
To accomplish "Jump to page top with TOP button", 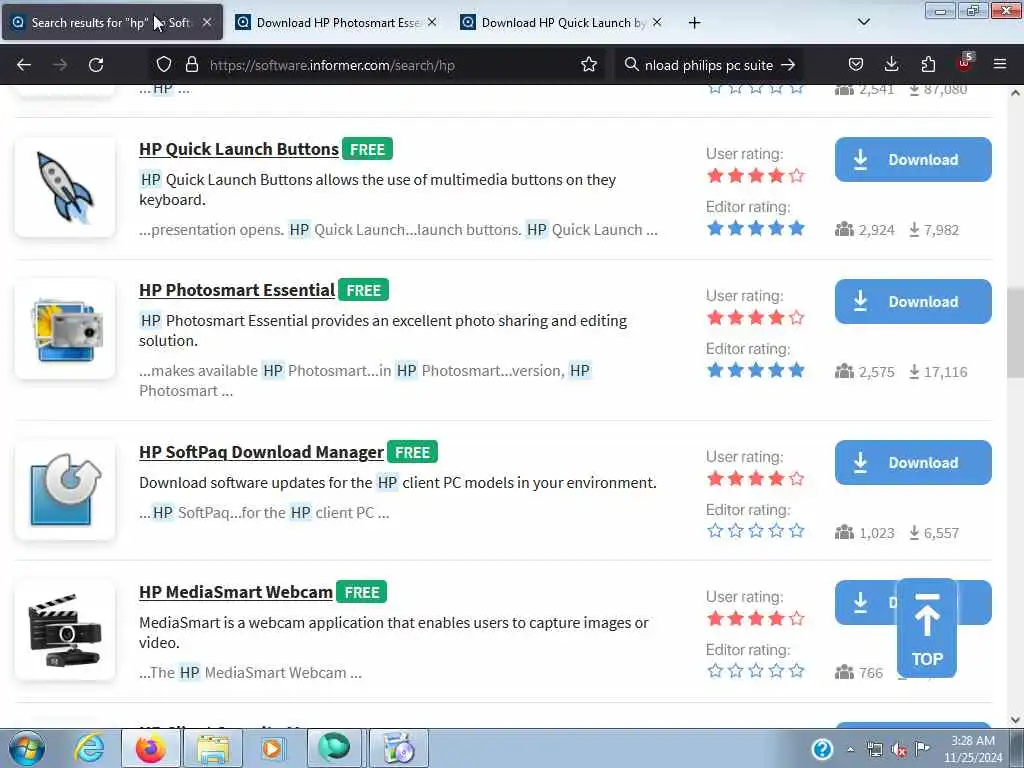I will 927,628.
